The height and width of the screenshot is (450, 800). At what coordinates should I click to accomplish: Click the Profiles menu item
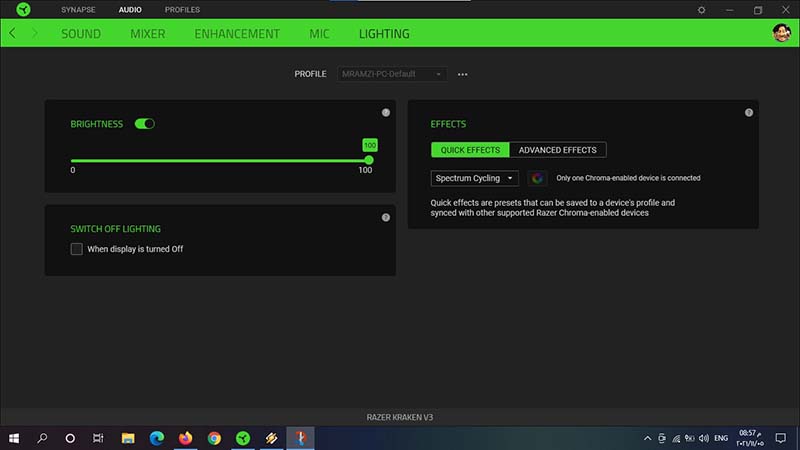[x=182, y=10]
